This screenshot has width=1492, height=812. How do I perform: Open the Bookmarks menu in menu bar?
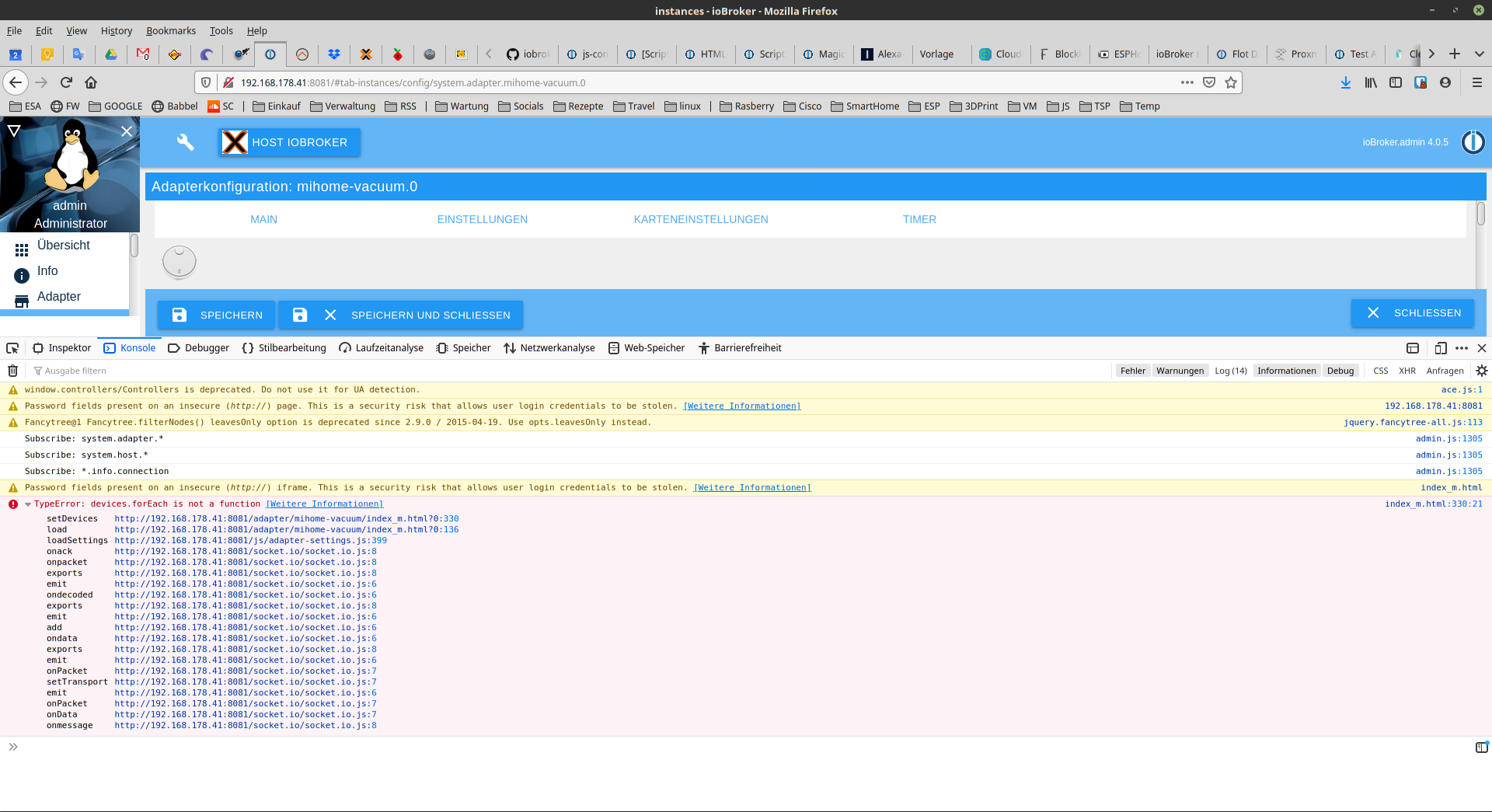point(171,31)
